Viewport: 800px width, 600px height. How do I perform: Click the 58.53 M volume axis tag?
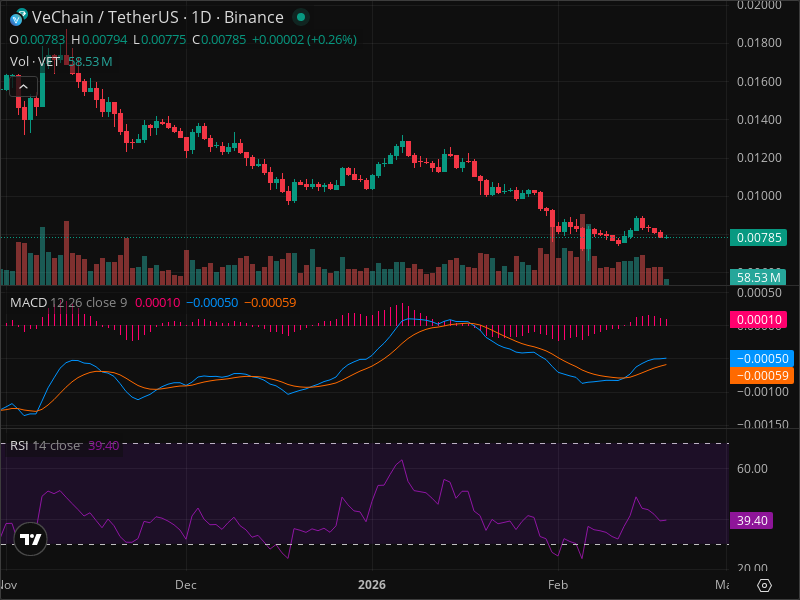758,277
